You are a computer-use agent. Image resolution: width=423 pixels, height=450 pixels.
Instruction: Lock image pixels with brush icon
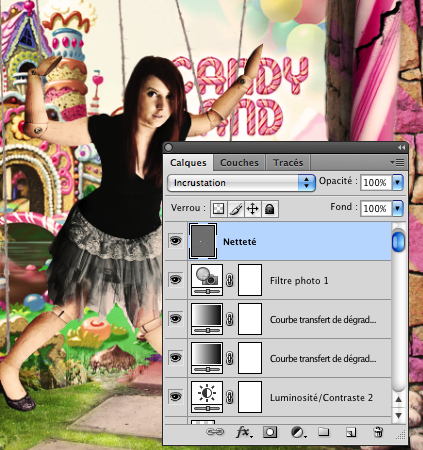[236, 209]
